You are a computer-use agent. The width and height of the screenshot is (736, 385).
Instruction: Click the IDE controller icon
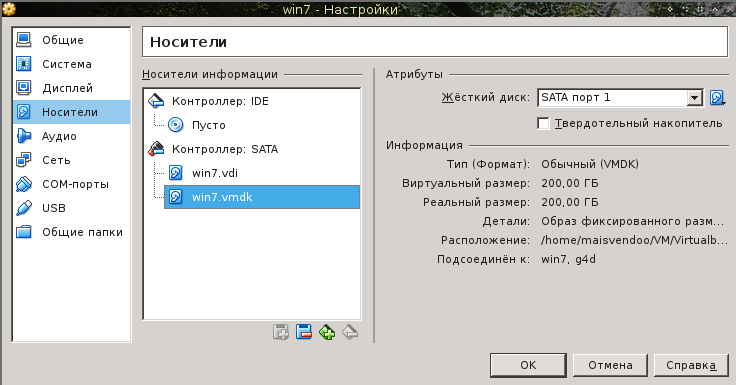click(x=156, y=101)
